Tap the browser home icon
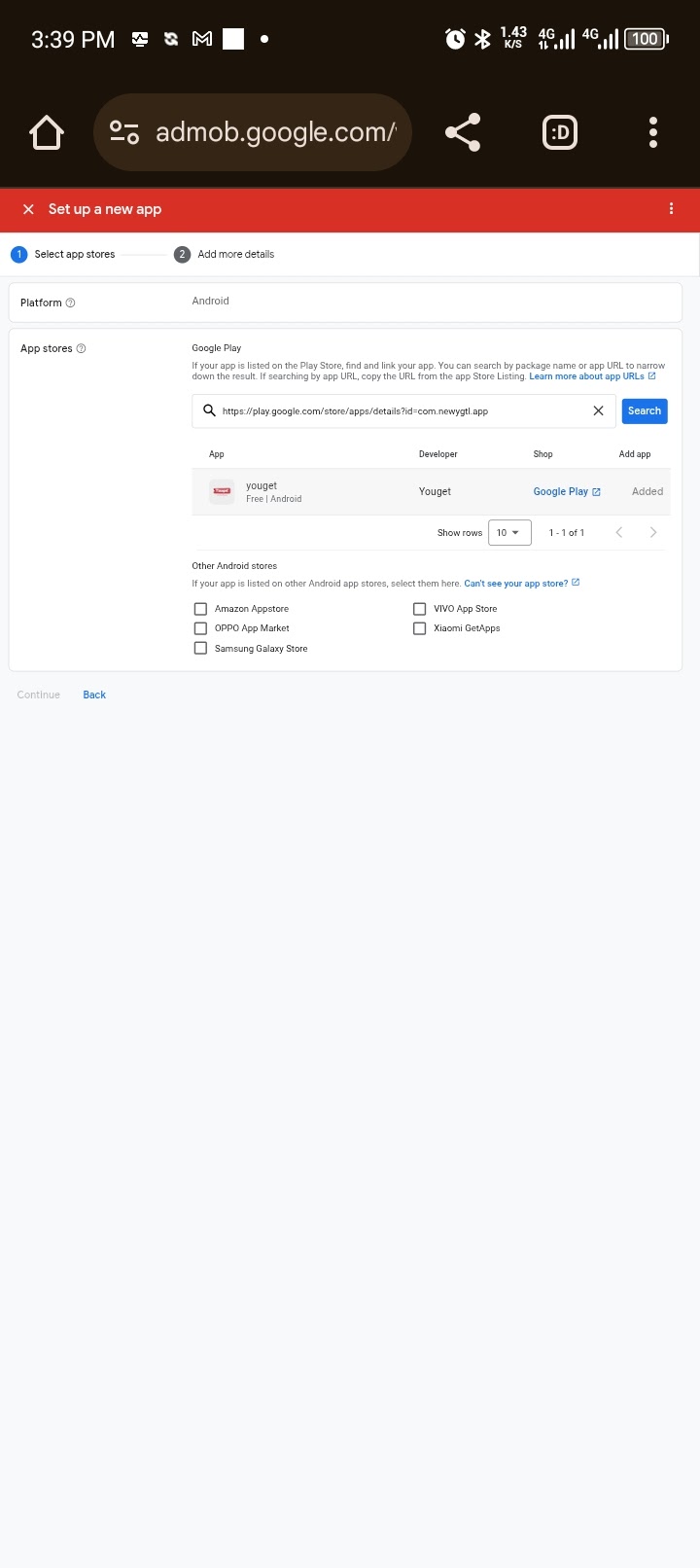Viewport: 700px width, 1568px height. pos(47,132)
